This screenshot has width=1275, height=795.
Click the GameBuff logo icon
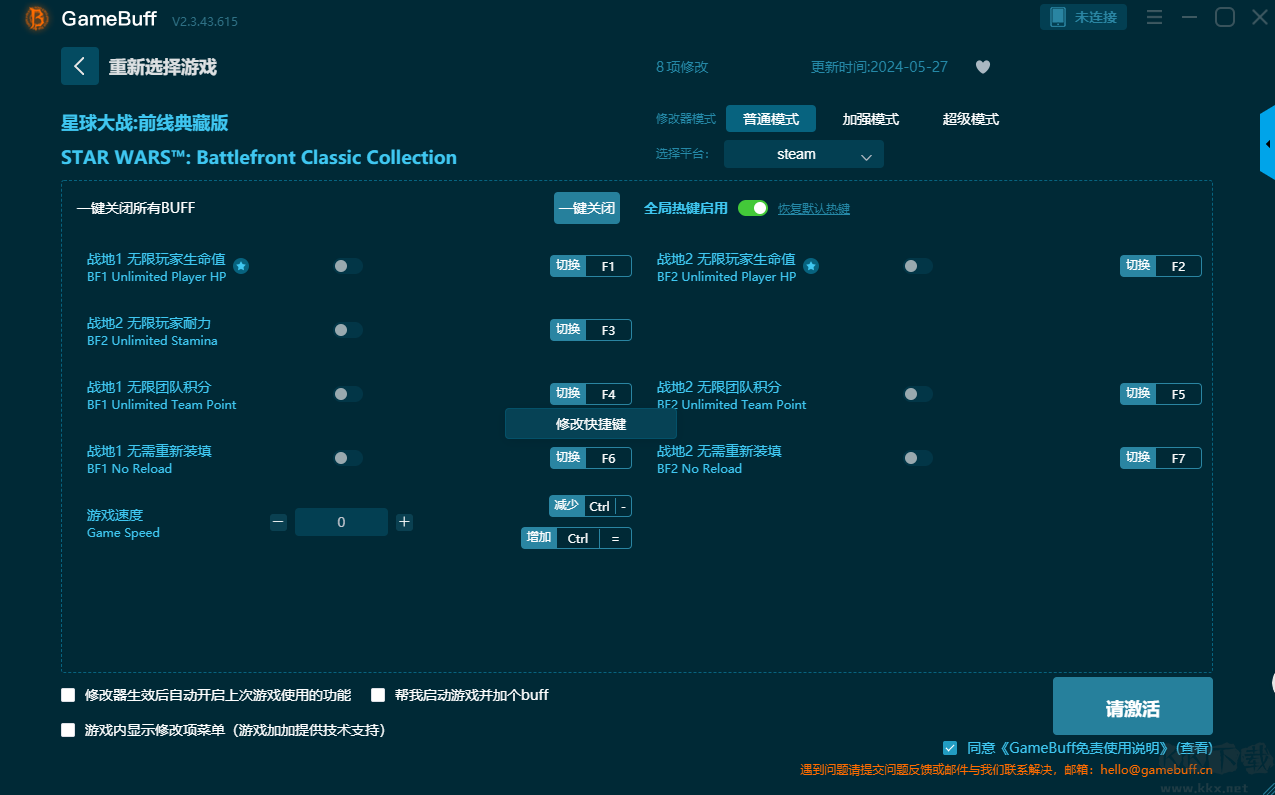point(36,18)
